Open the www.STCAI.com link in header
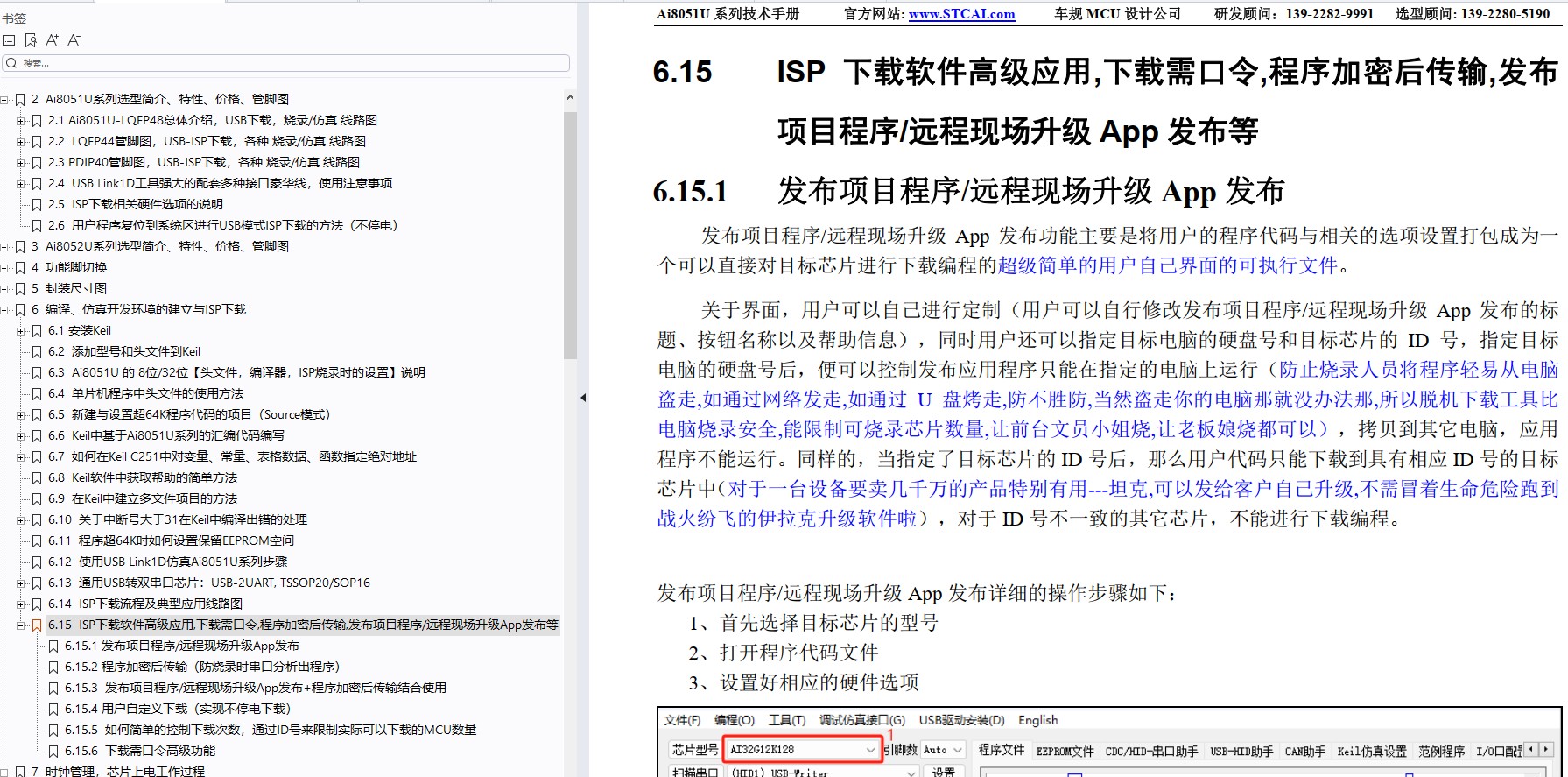The image size is (1568, 777). point(961,14)
